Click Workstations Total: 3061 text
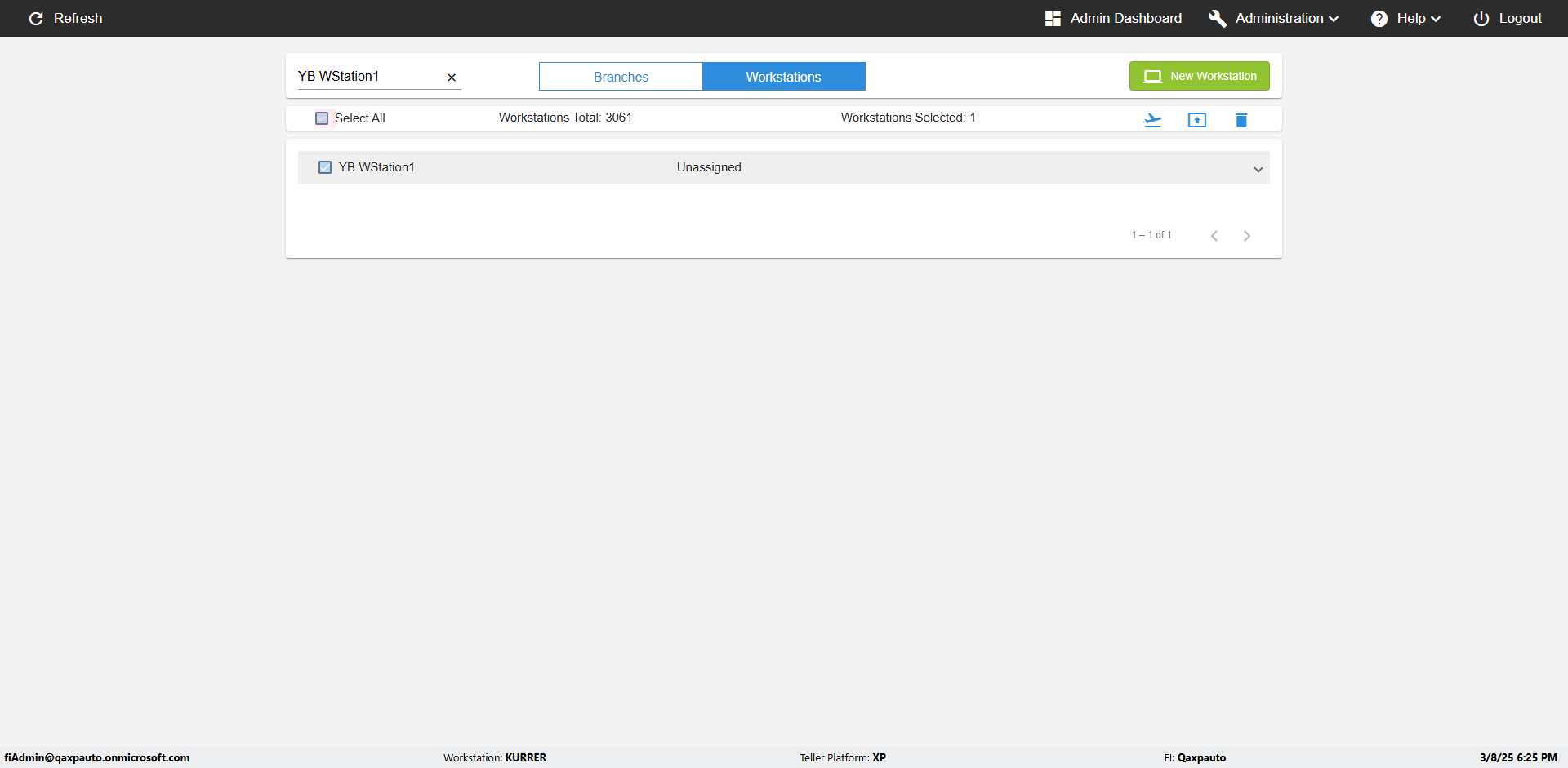 pyautogui.click(x=565, y=118)
